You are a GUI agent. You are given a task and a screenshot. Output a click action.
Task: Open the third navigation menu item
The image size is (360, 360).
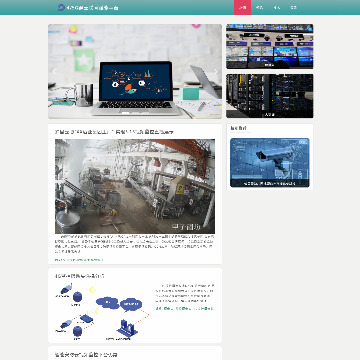click(276, 7)
